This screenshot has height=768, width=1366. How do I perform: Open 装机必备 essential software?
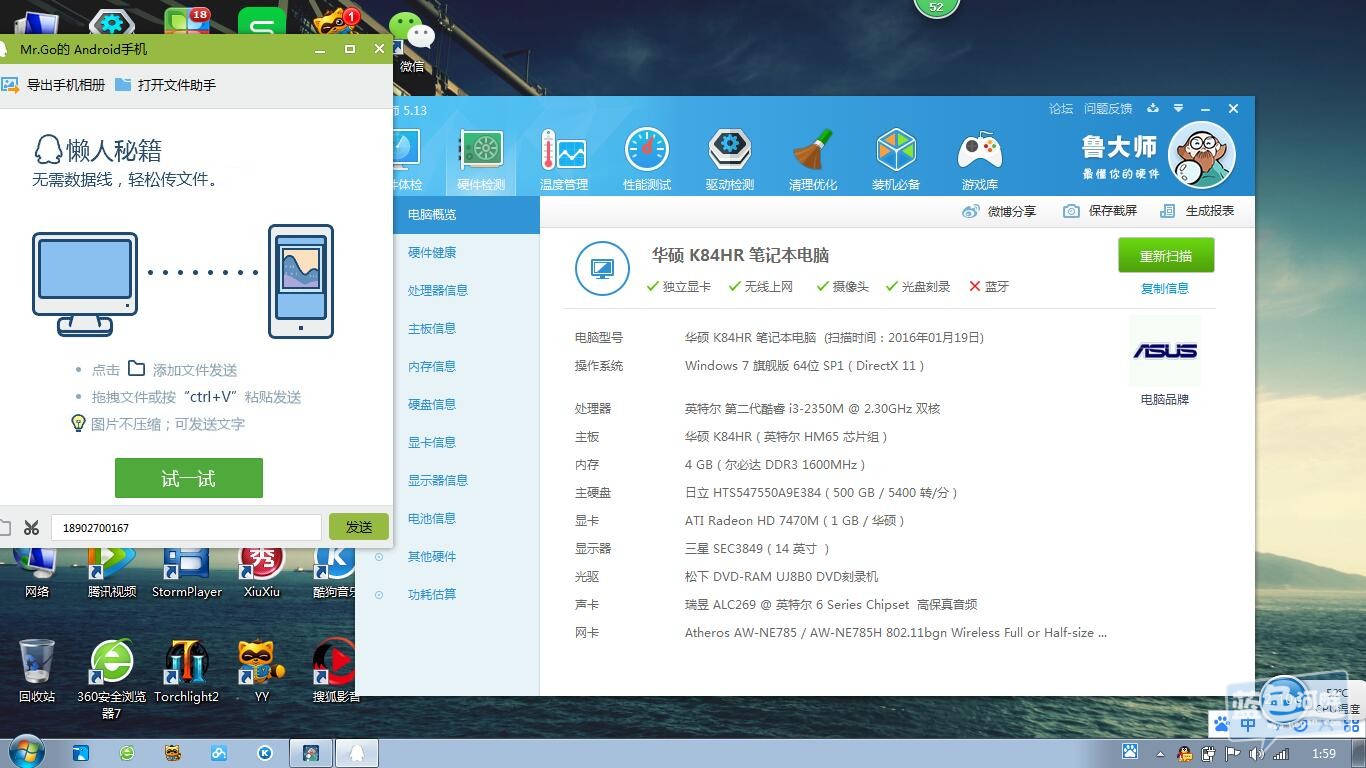896,160
